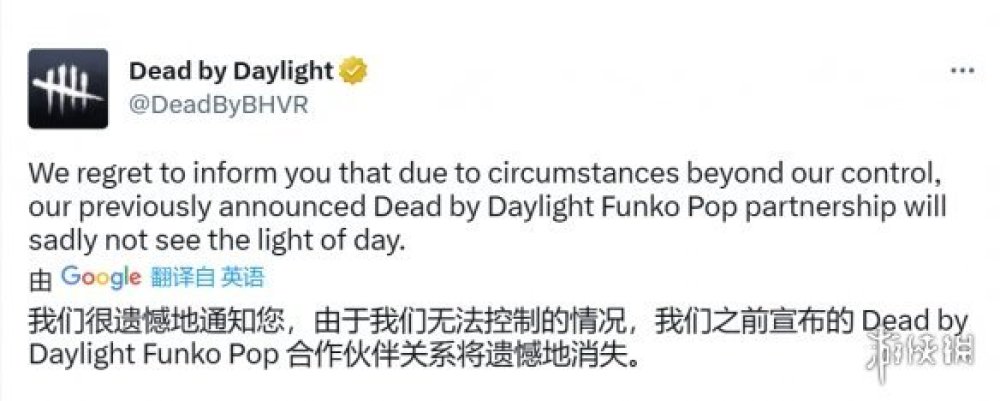Viewport: 1000px width, 401px height.
Task: Click the Google logo in translation credit
Action: coord(100,277)
